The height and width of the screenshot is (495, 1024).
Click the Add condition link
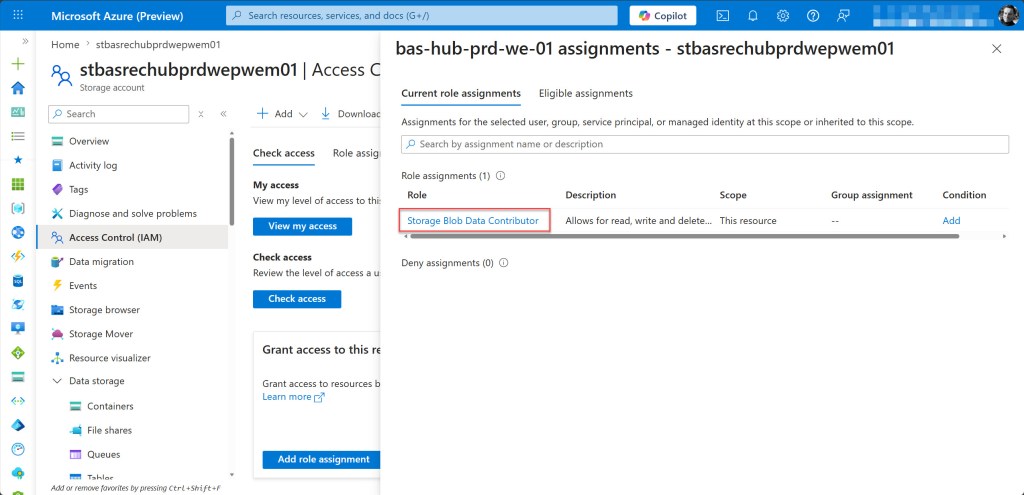coord(951,220)
